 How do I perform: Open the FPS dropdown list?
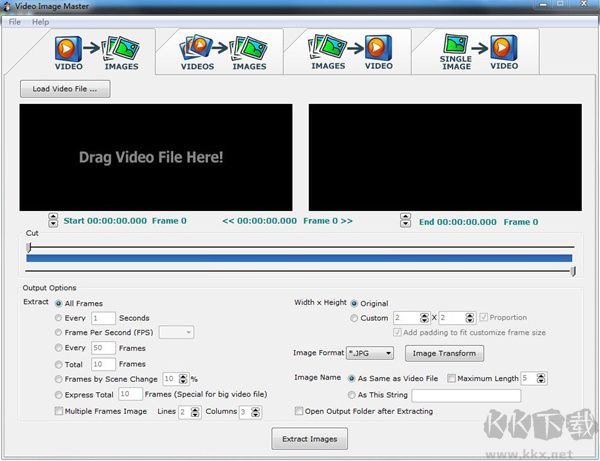point(176,332)
